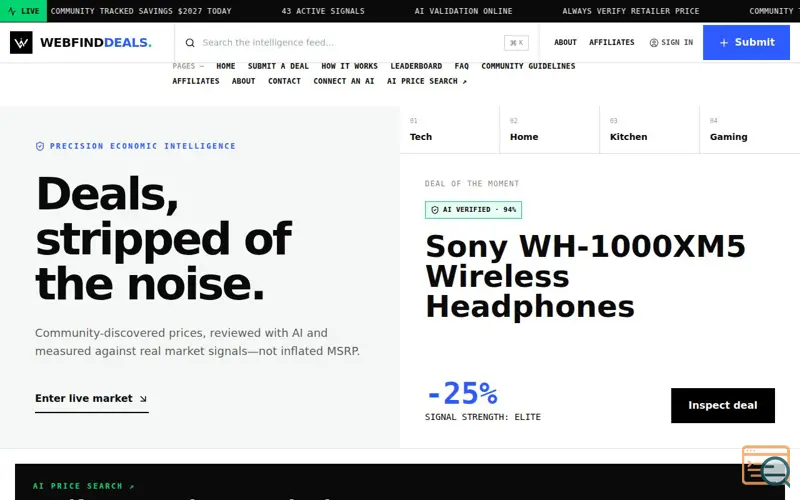This screenshot has width=800, height=500.
Task: Click the live pulse icon in ticker
Action: tap(12, 11)
